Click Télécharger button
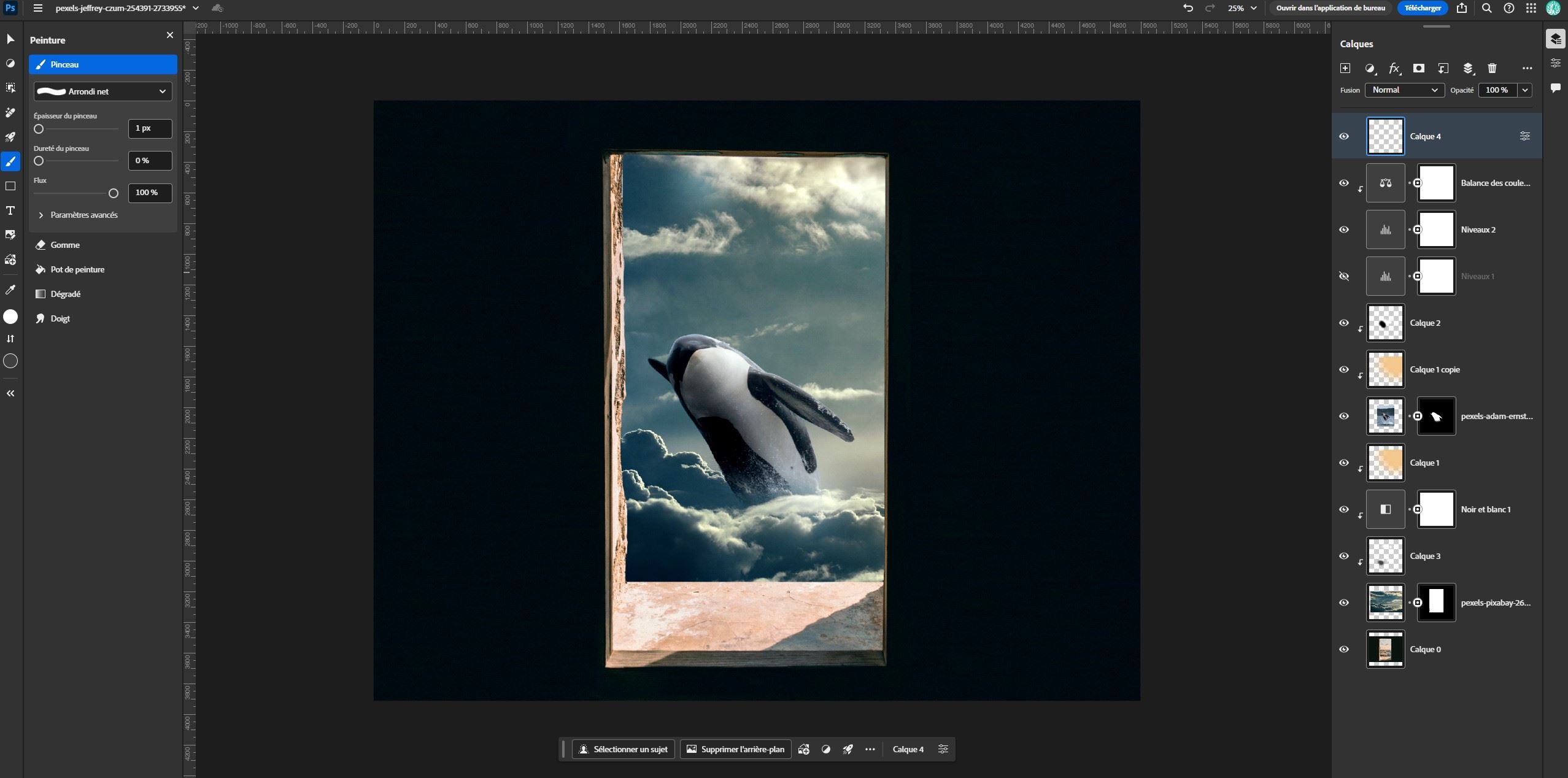This screenshot has height=778, width=1568. tap(1422, 8)
